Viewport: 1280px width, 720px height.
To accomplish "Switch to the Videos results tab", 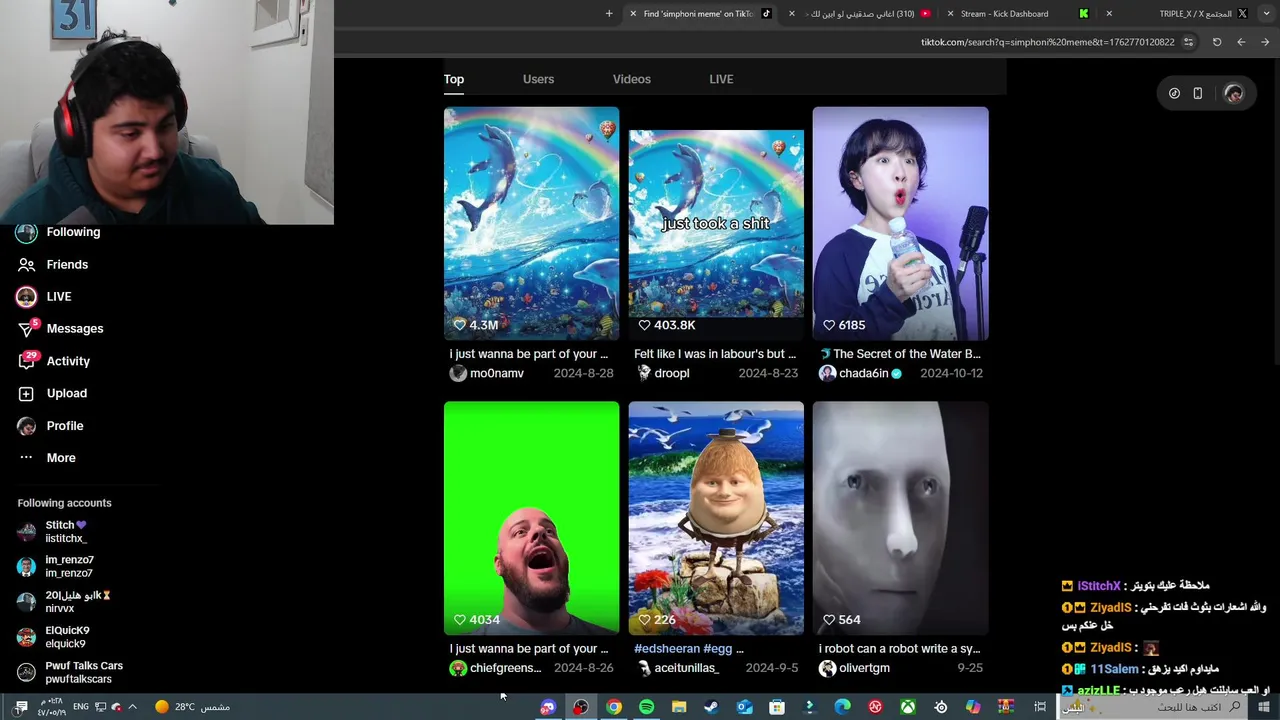I will coord(632,79).
